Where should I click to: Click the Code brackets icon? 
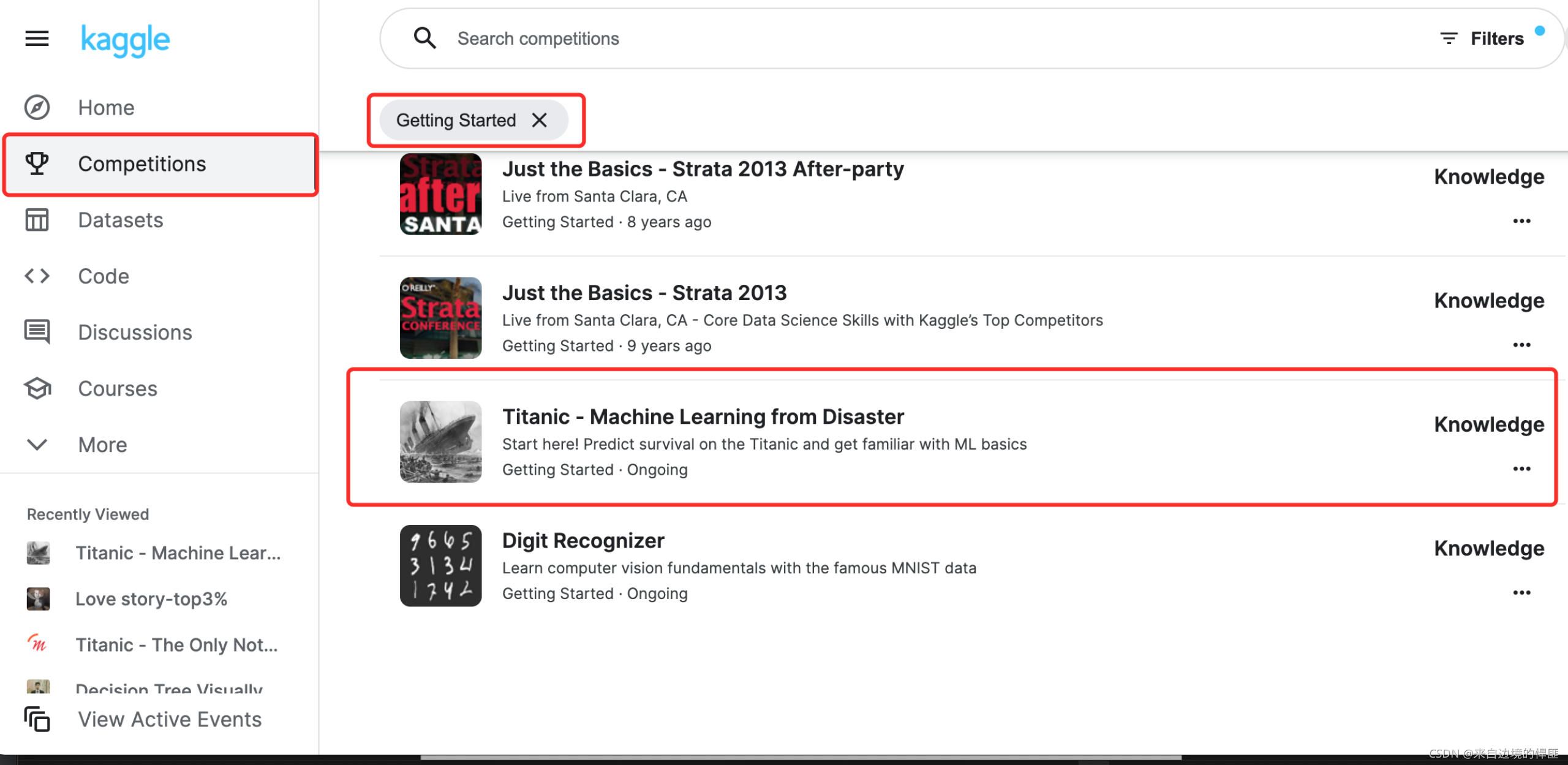click(37, 276)
